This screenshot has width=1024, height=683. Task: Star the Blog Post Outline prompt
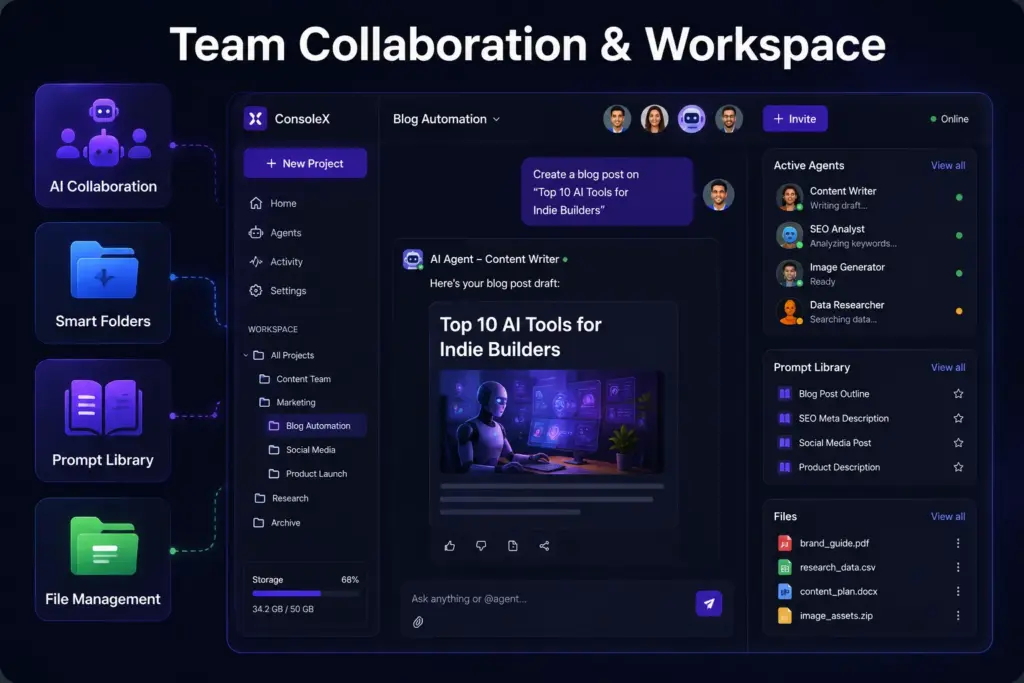pyautogui.click(x=958, y=394)
